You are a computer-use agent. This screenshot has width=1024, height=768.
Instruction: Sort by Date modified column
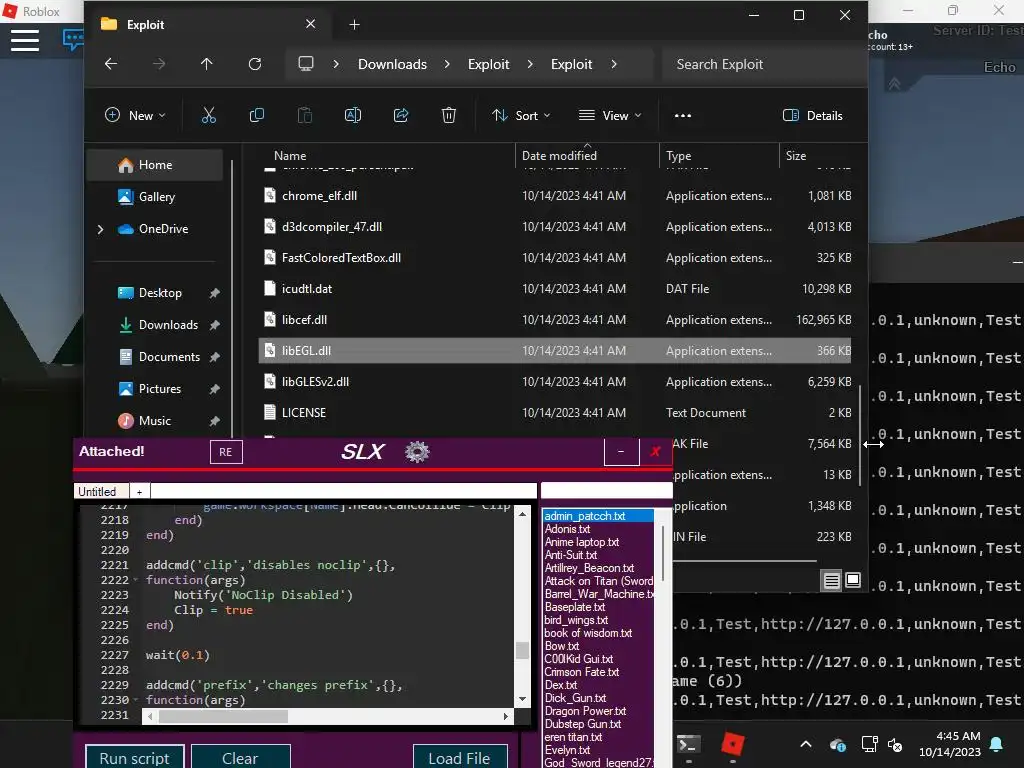(559, 156)
